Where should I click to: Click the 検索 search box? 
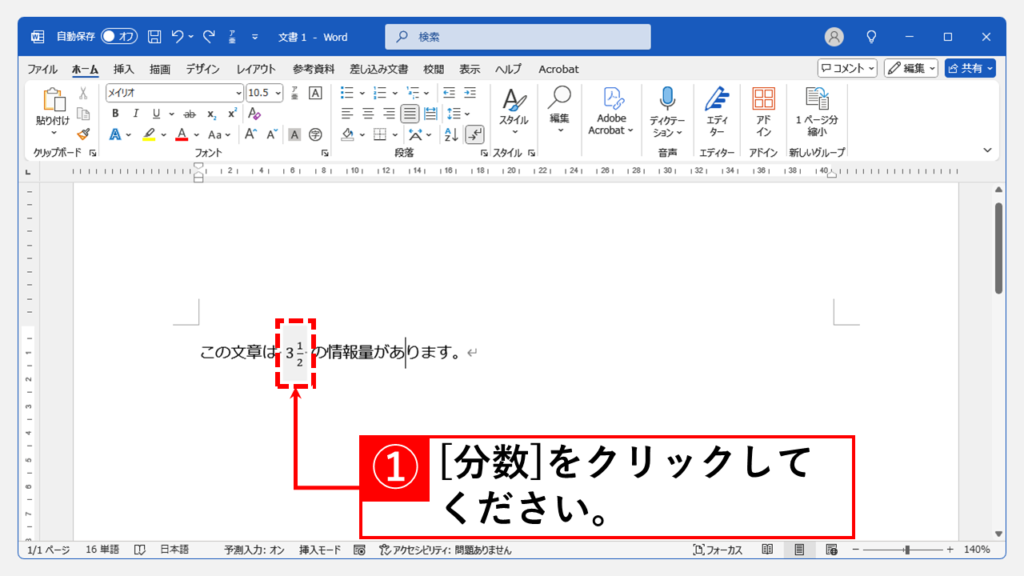pyautogui.click(x=517, y=37)
